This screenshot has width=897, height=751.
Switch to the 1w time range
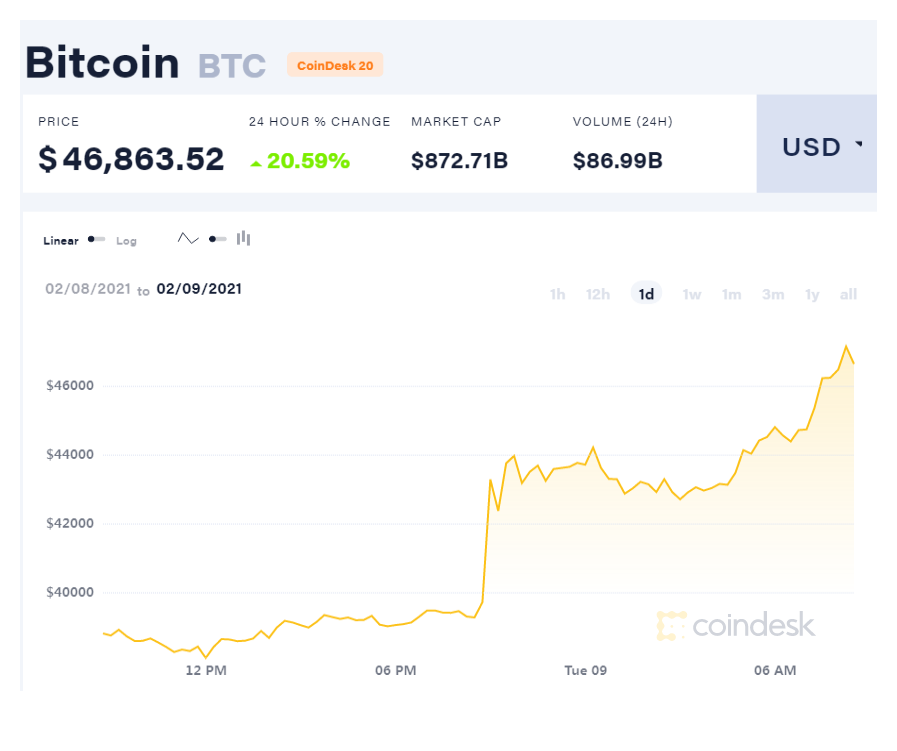[x=692, y=294]
